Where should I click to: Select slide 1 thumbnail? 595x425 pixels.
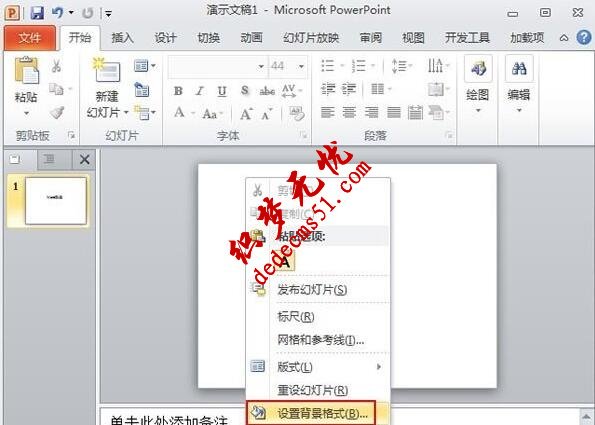(x=55, y=201)
